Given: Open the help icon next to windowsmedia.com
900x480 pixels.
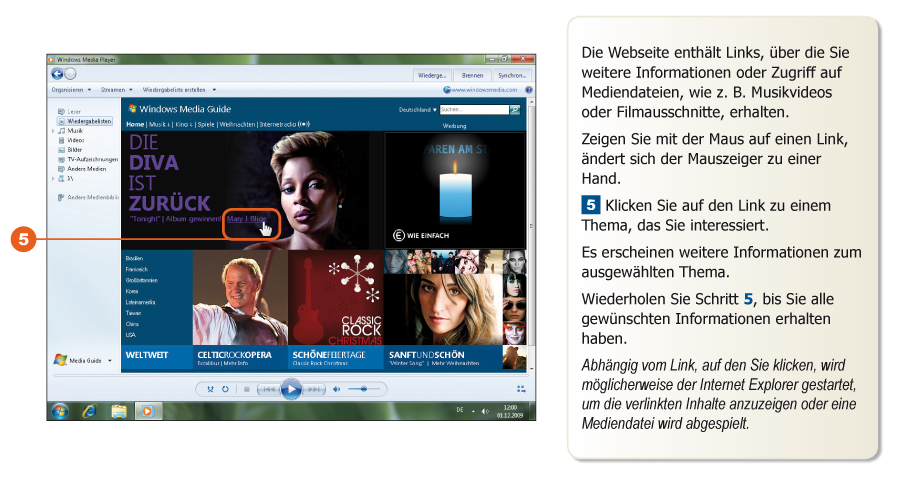Looking at the screenshot, I should click(x=529, y=90).
